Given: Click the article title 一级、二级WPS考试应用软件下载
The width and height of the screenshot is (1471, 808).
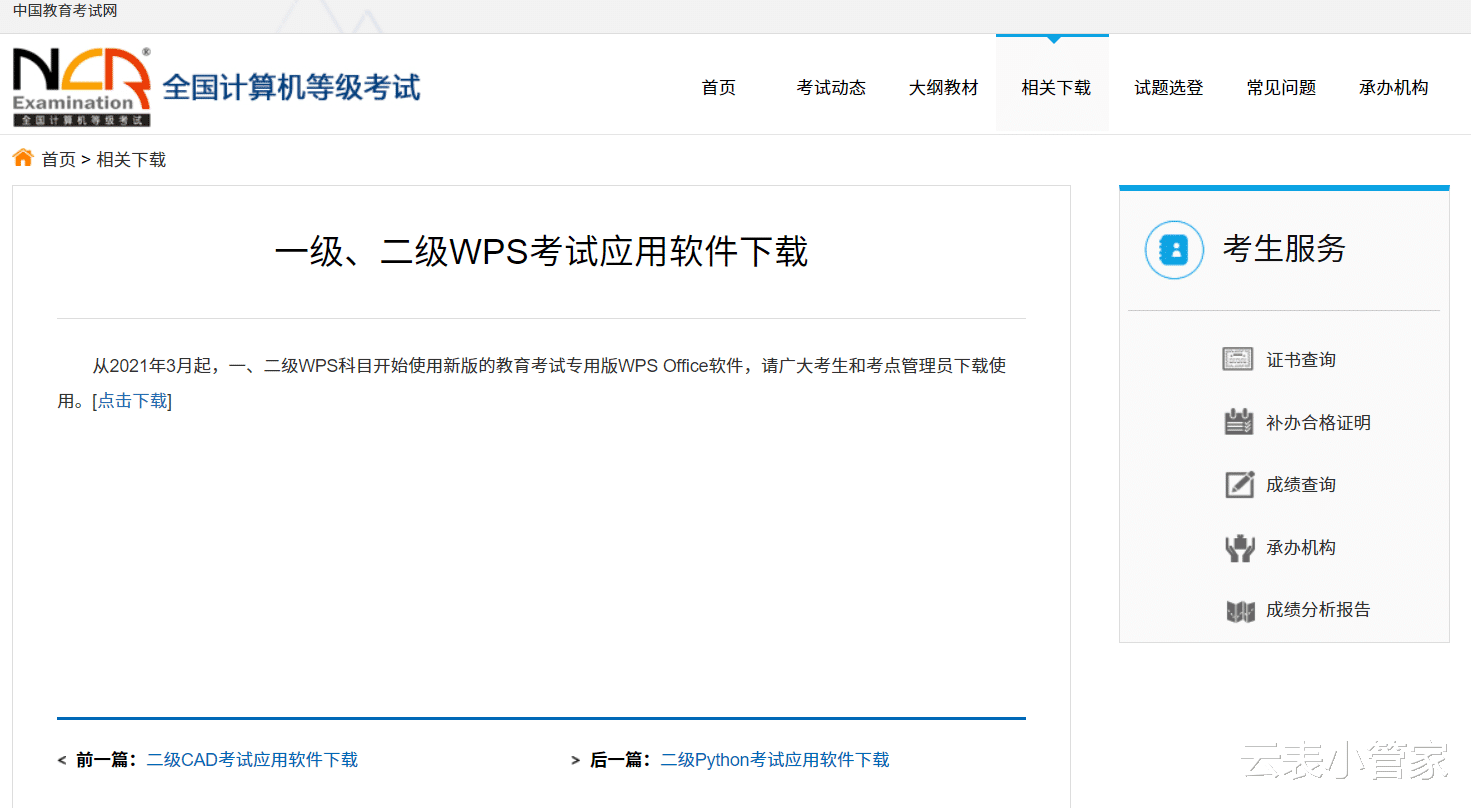Looking at the screenshot, I should [541, 251].
